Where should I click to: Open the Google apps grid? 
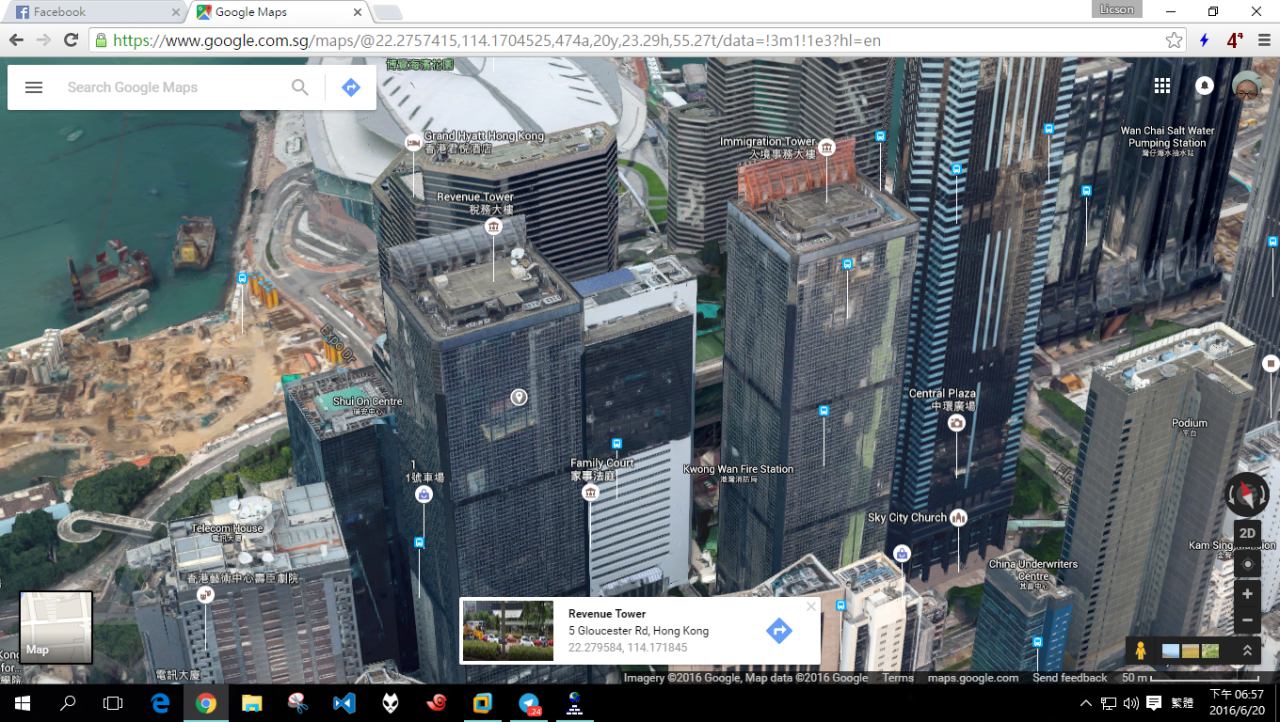pyautogui.click(x=1162, y=86)
